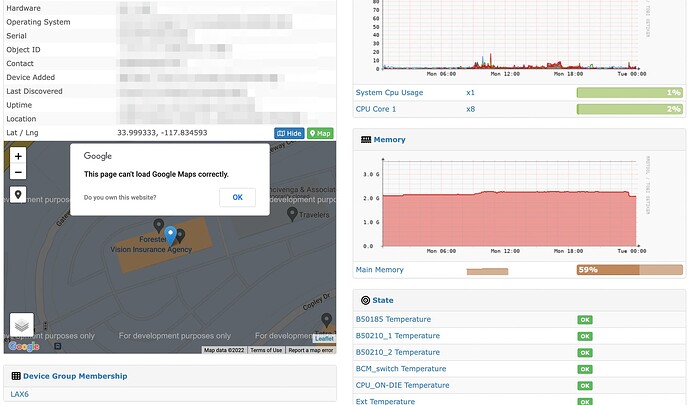Click Report a map error link
This screenshot has height=405, width=690.
tap(312, 350)
